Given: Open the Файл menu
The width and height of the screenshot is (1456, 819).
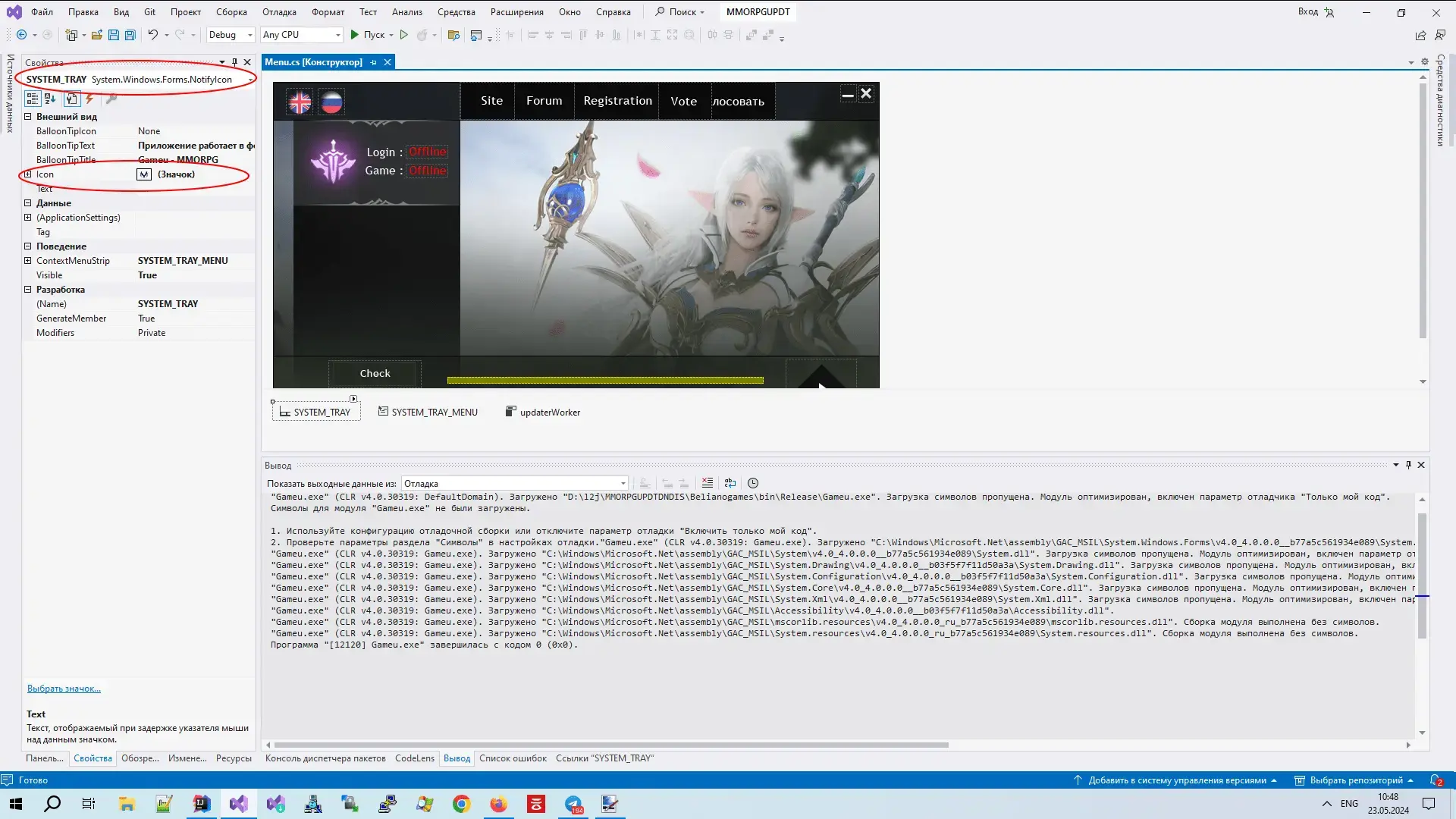Looking at the screenshot, I should coord(42,12).
